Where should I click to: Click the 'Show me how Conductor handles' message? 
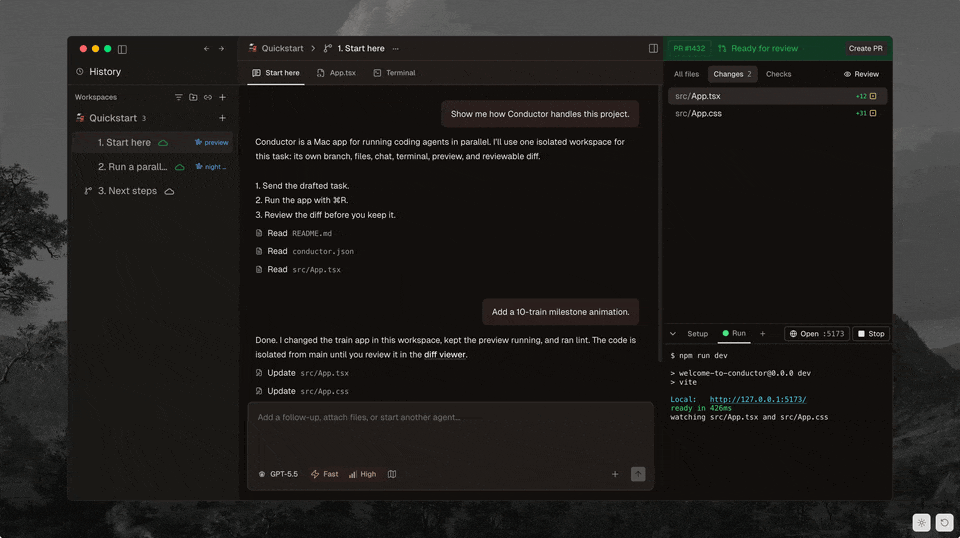(540, 114)
